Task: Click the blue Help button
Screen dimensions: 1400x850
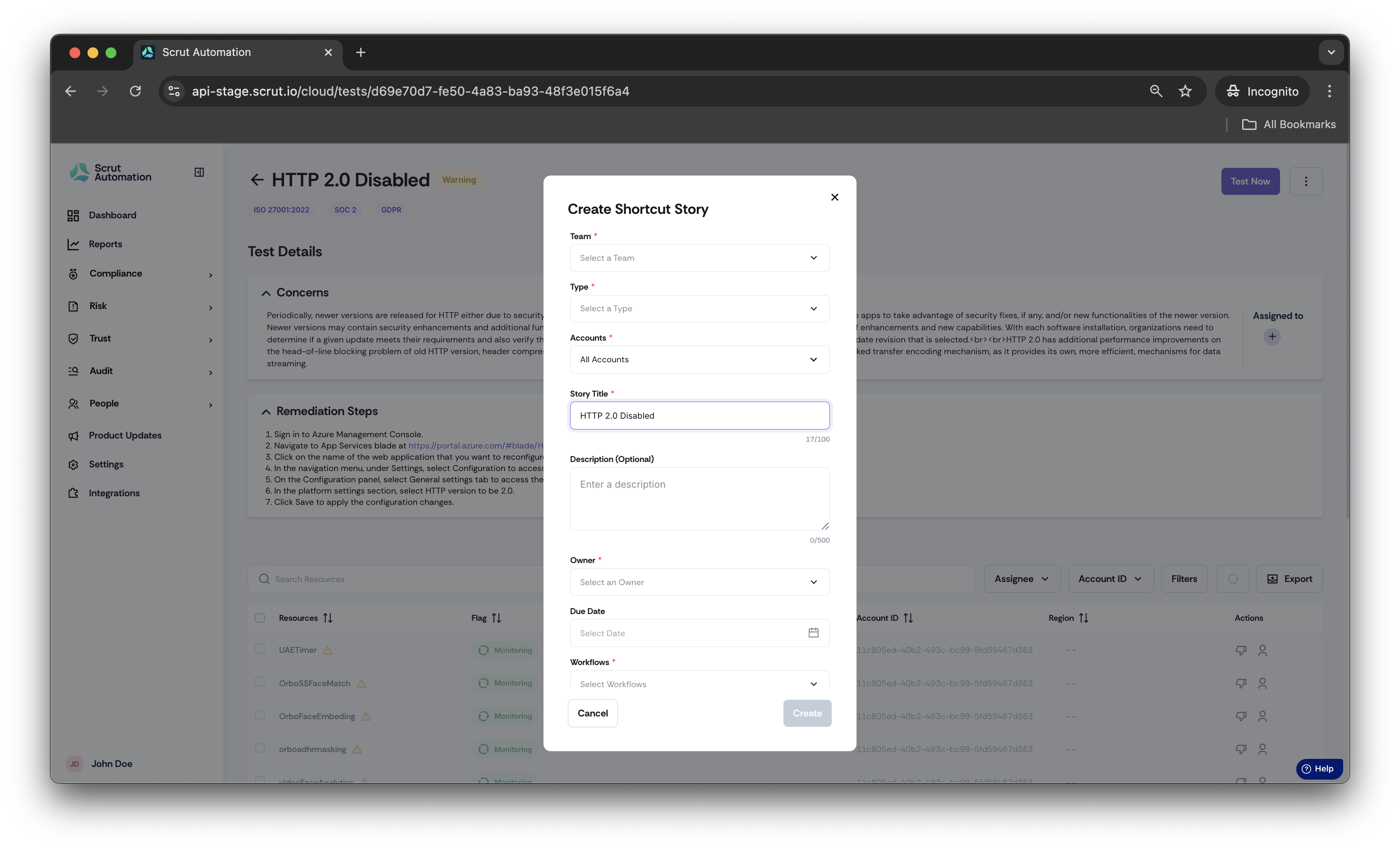Action: pos(1319,768)
